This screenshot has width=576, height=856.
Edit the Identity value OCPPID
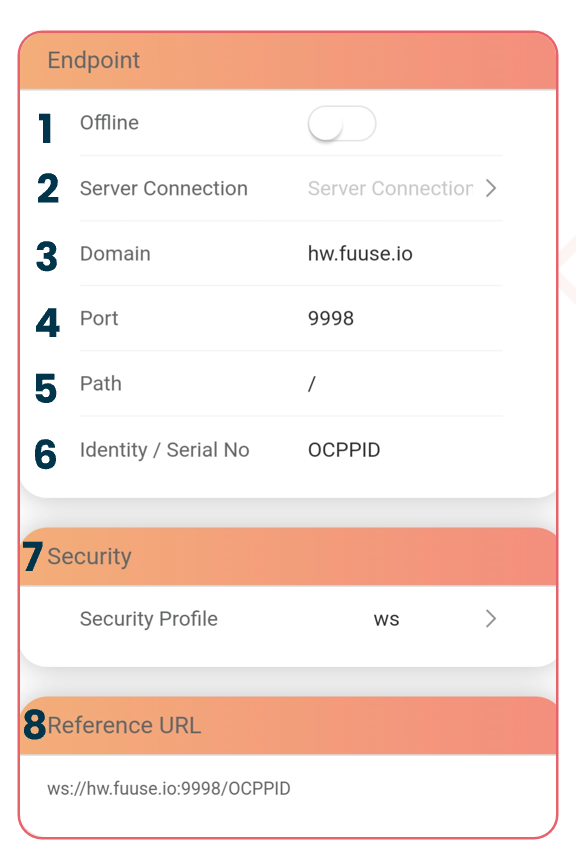click(x=344, y=450)
